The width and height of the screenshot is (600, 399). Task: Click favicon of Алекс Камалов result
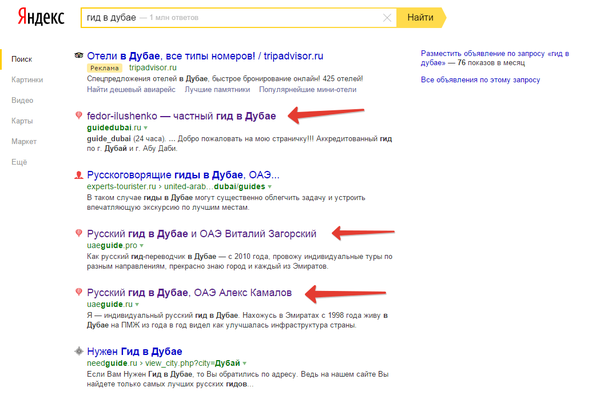point(78,292)
